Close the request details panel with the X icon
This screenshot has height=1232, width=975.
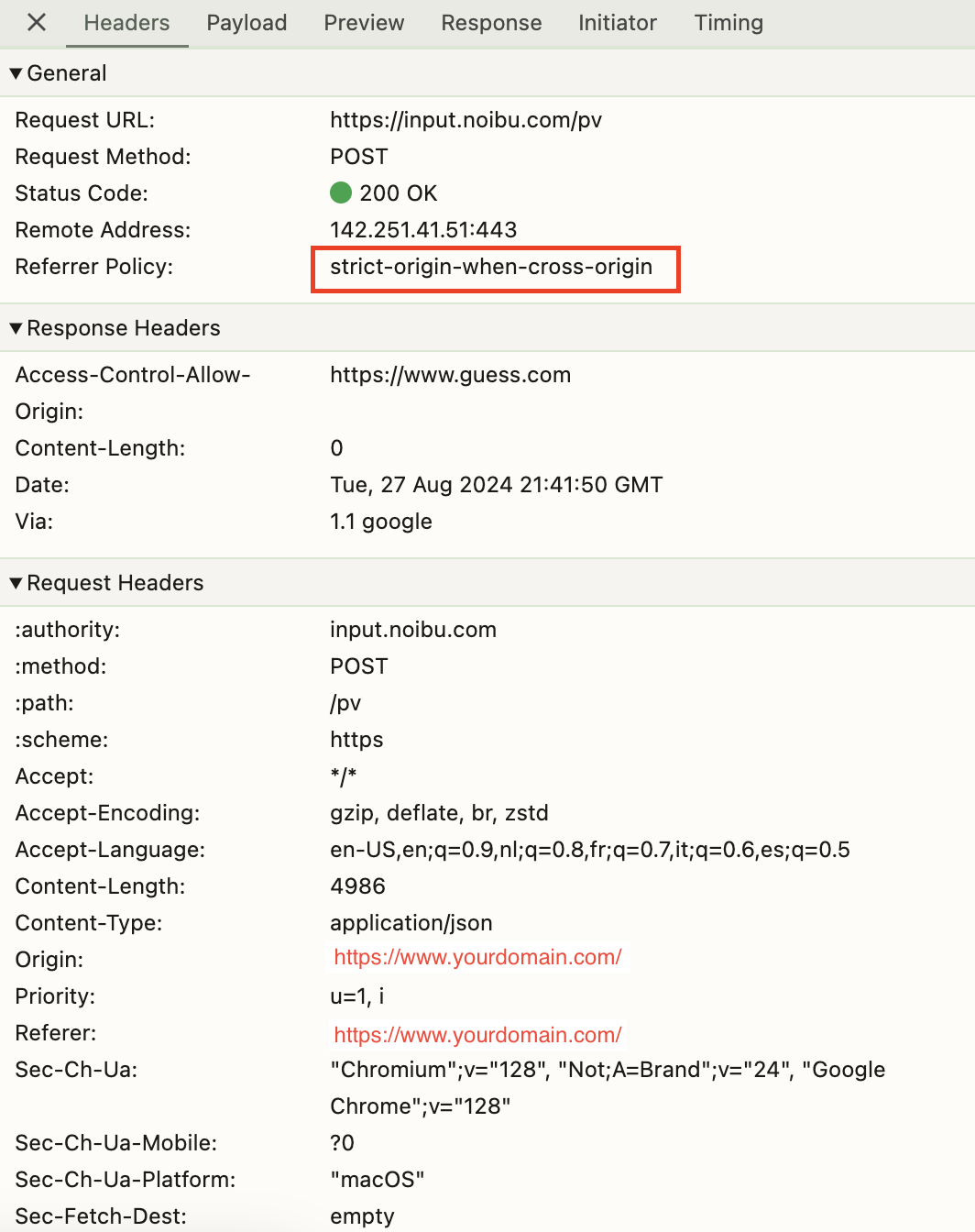click(35, 23)
